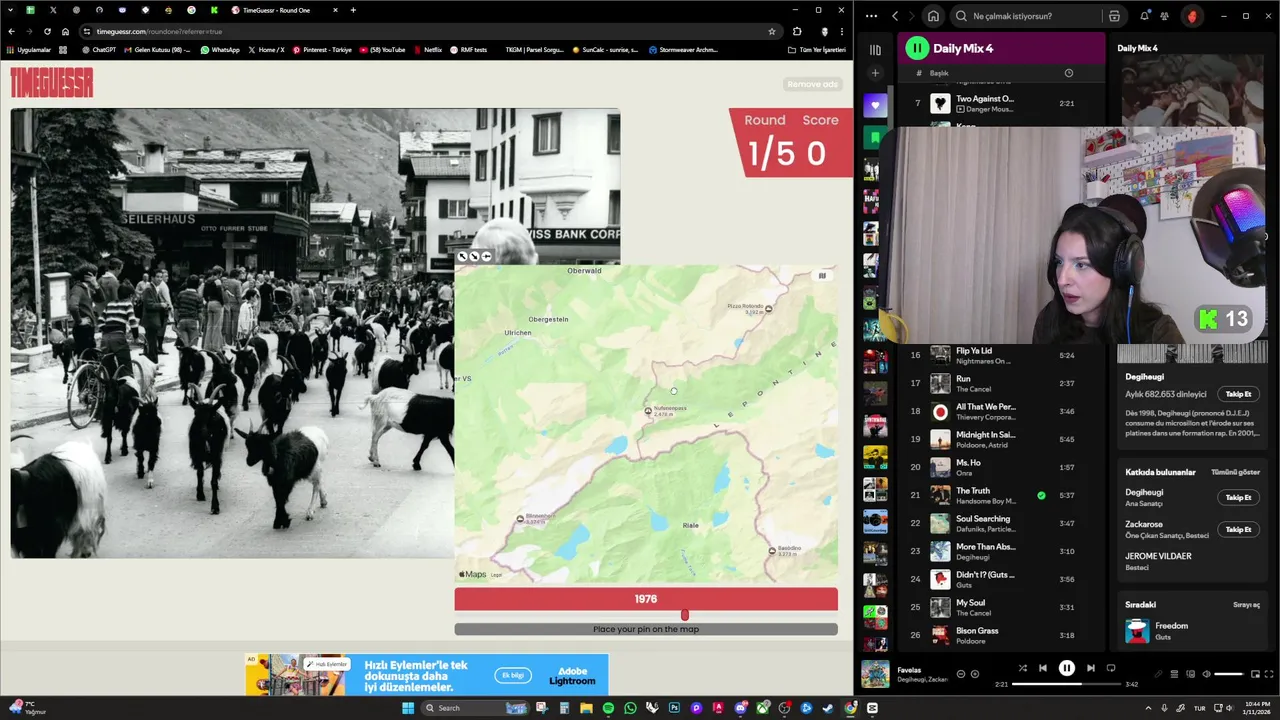
Task: Adjust TimeGuessr year slider handle
Action: coord(685,615)
